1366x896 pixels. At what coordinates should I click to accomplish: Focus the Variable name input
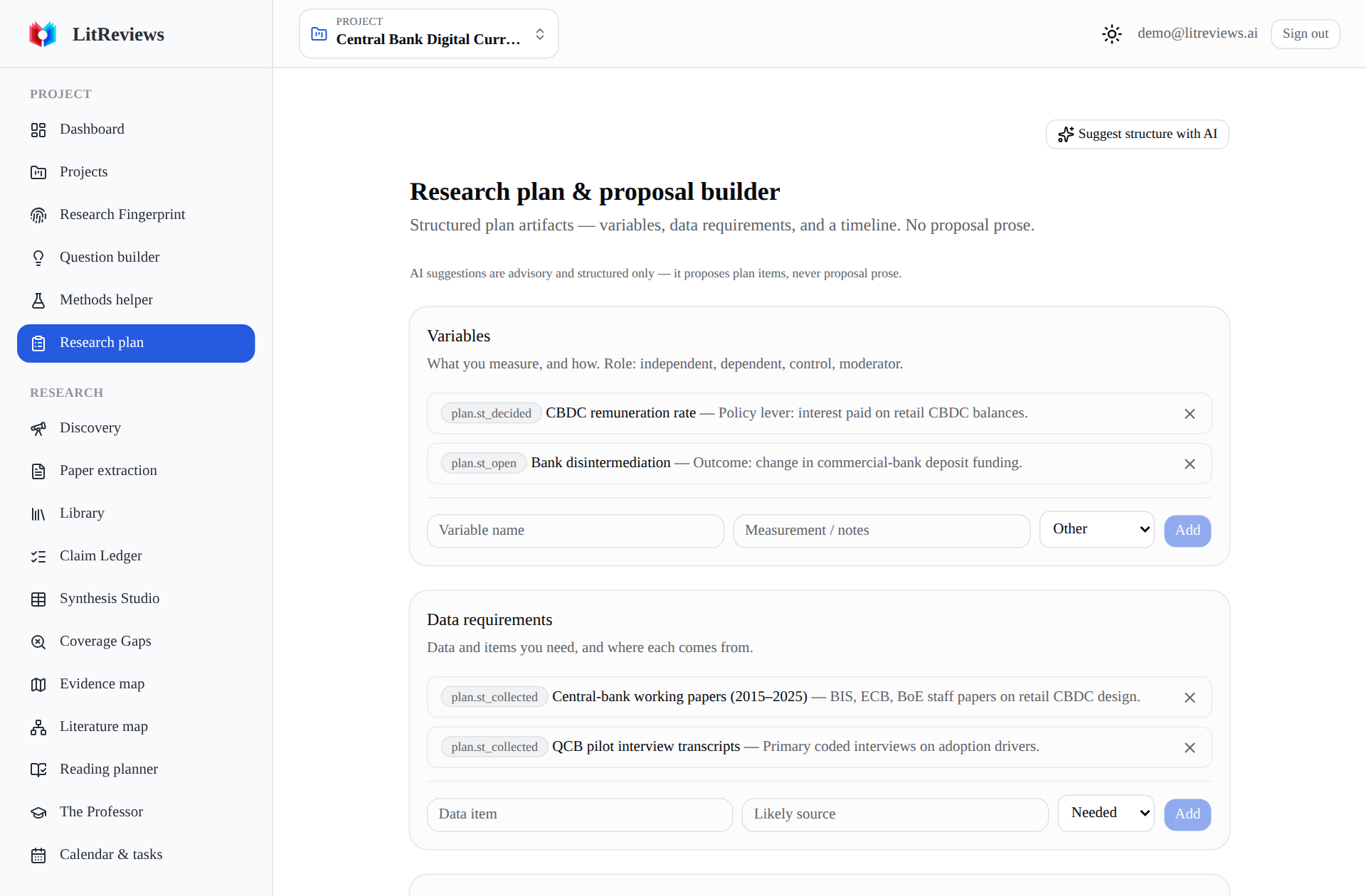click(x=576, y=530)
